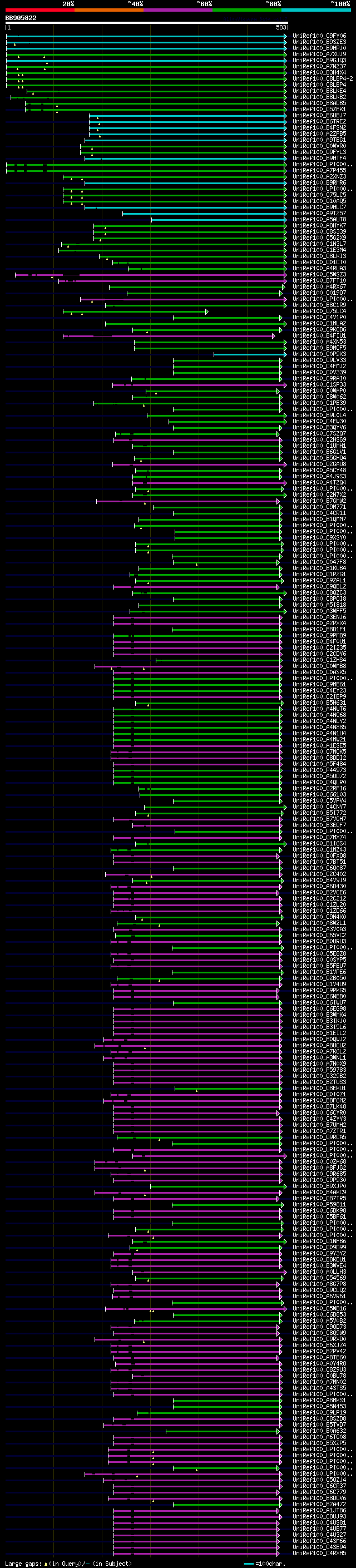356x1568 pixels.
Task: Select hit label UniRef100_C1SP33
Action: pyautogui.click(x=319, y=385)
